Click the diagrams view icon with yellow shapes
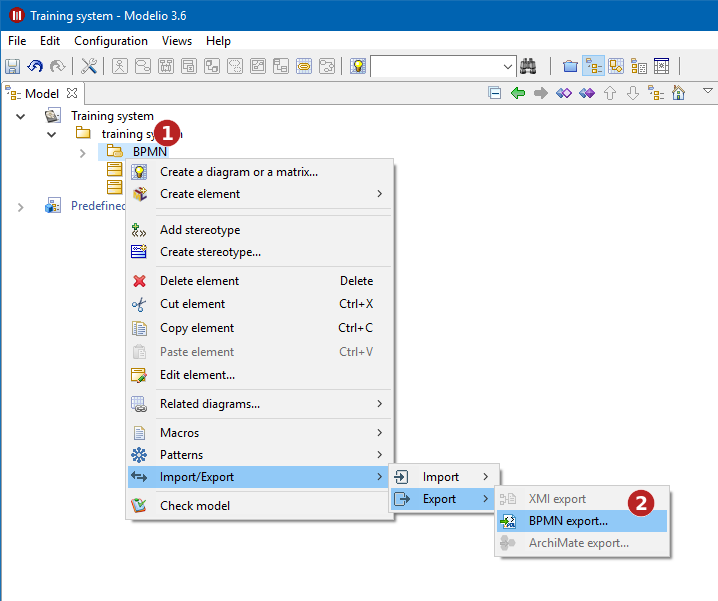Viewport: 718px width, 601px height. coord(616,66)
